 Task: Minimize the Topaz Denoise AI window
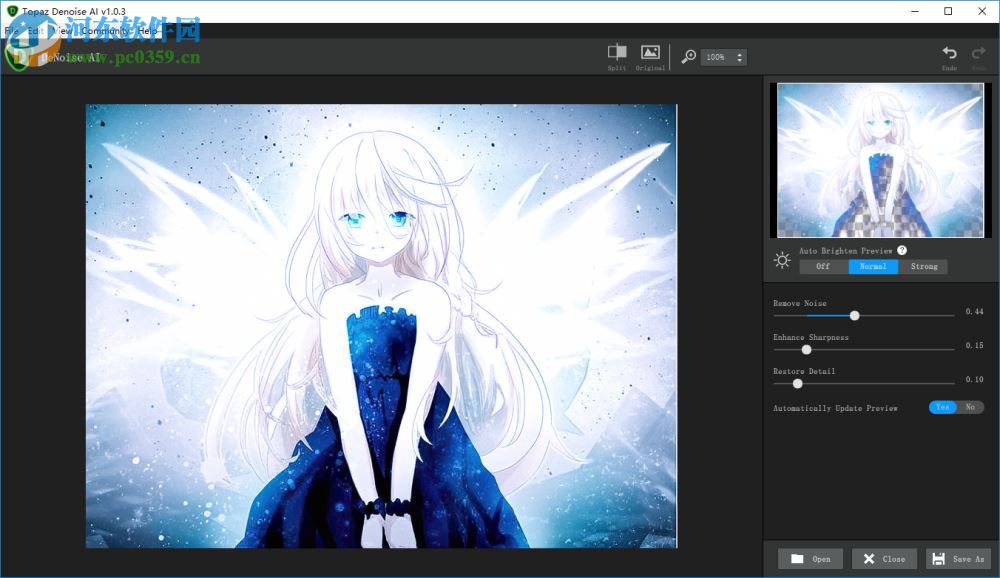(915, 11)
